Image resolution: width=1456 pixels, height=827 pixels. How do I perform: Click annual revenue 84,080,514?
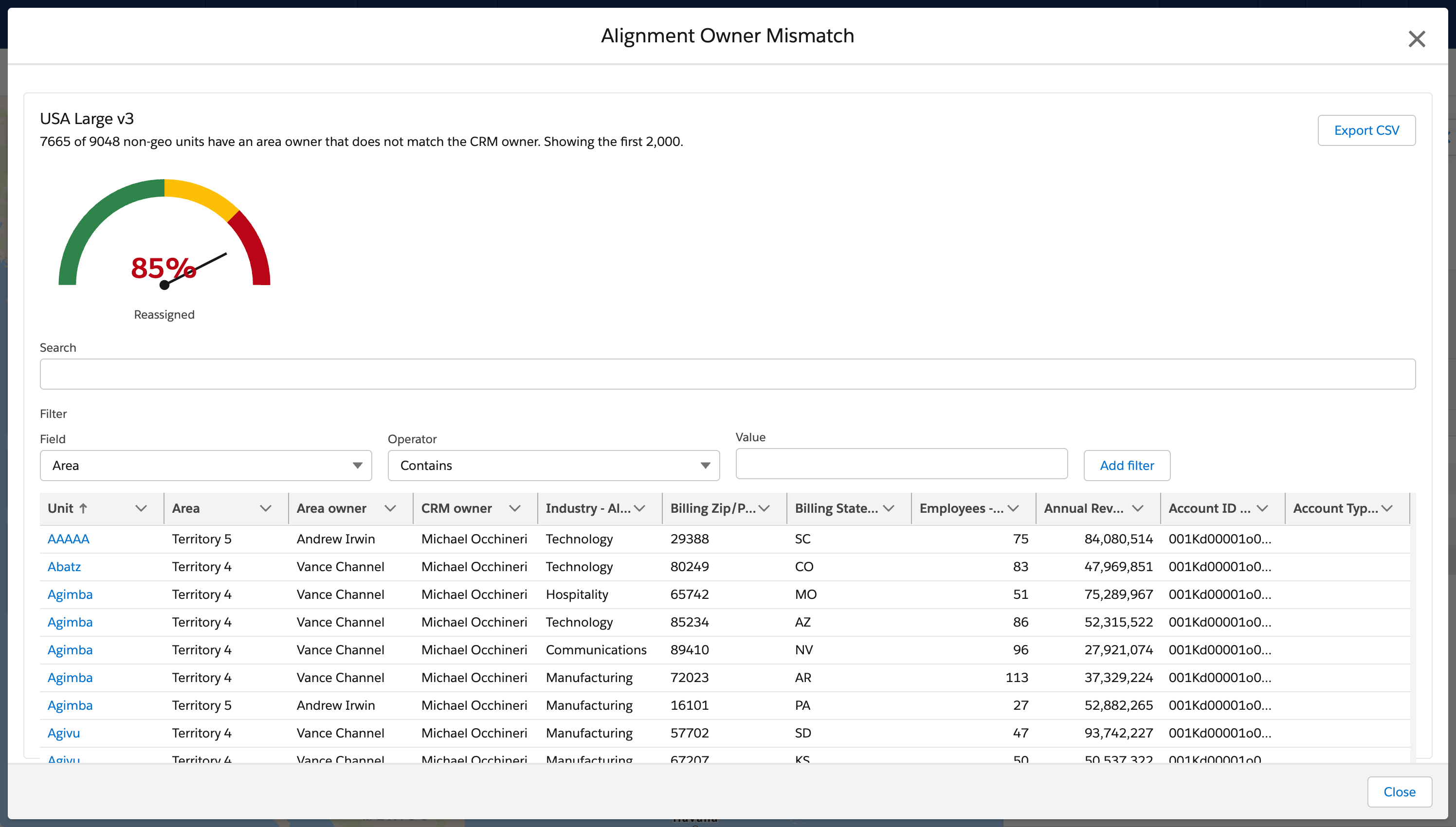[x=1118, y=539]
